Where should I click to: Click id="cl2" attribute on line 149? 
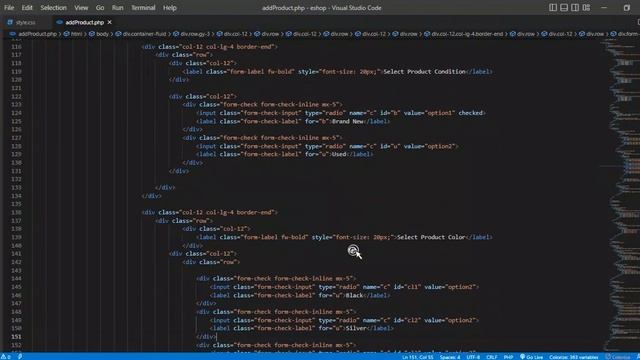pos(406,320)
